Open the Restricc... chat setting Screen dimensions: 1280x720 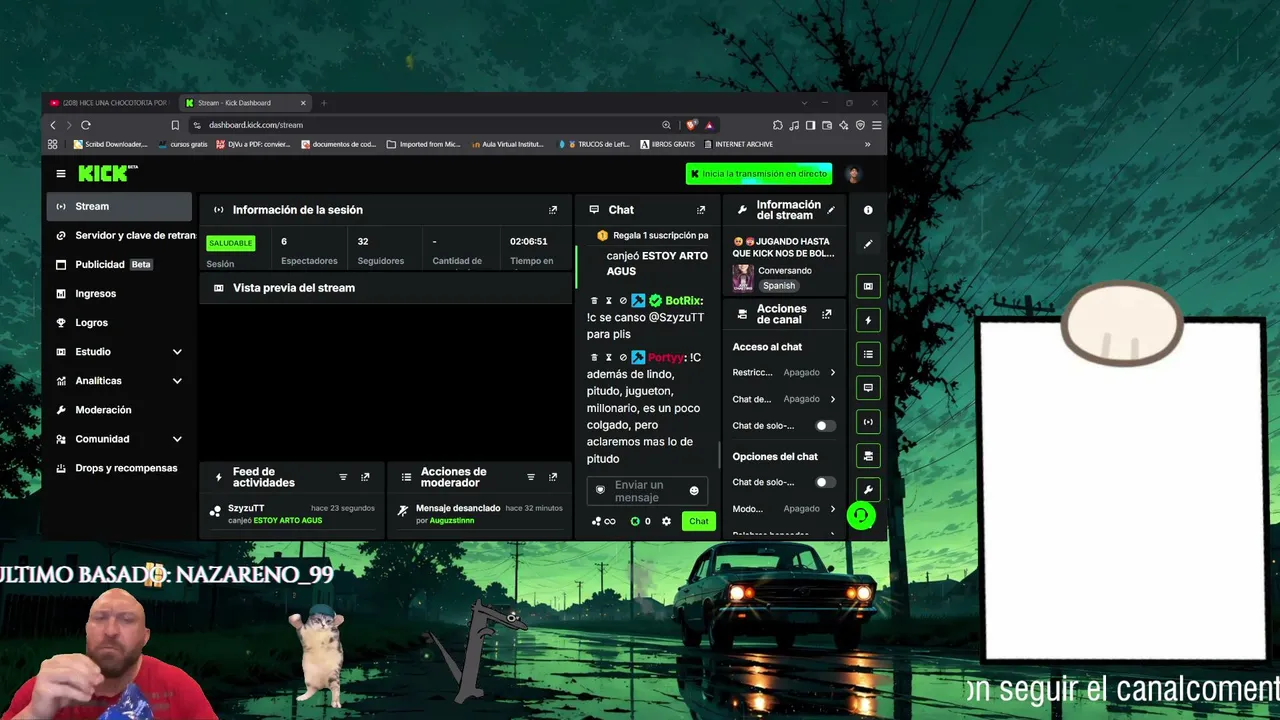pyautogui.click(x=784, y=372)
